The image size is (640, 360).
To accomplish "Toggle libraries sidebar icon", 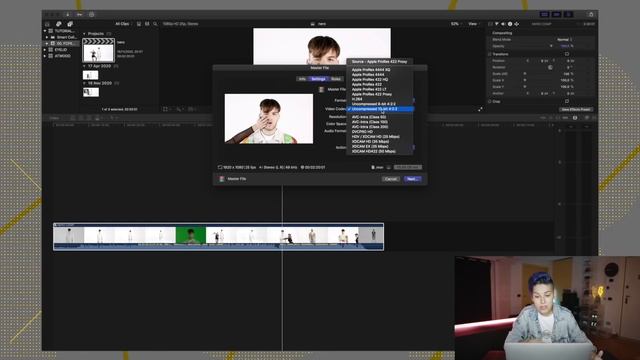I will click(x=47, y=24).
